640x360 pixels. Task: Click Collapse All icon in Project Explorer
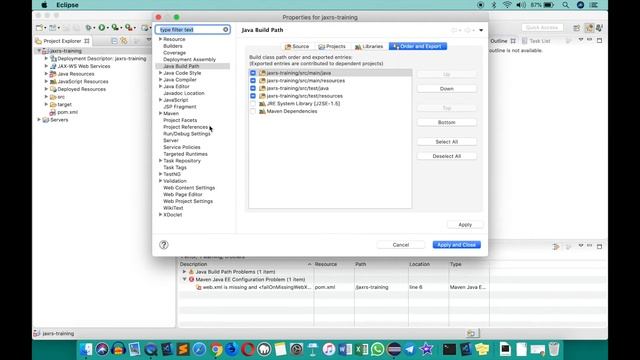114,41
